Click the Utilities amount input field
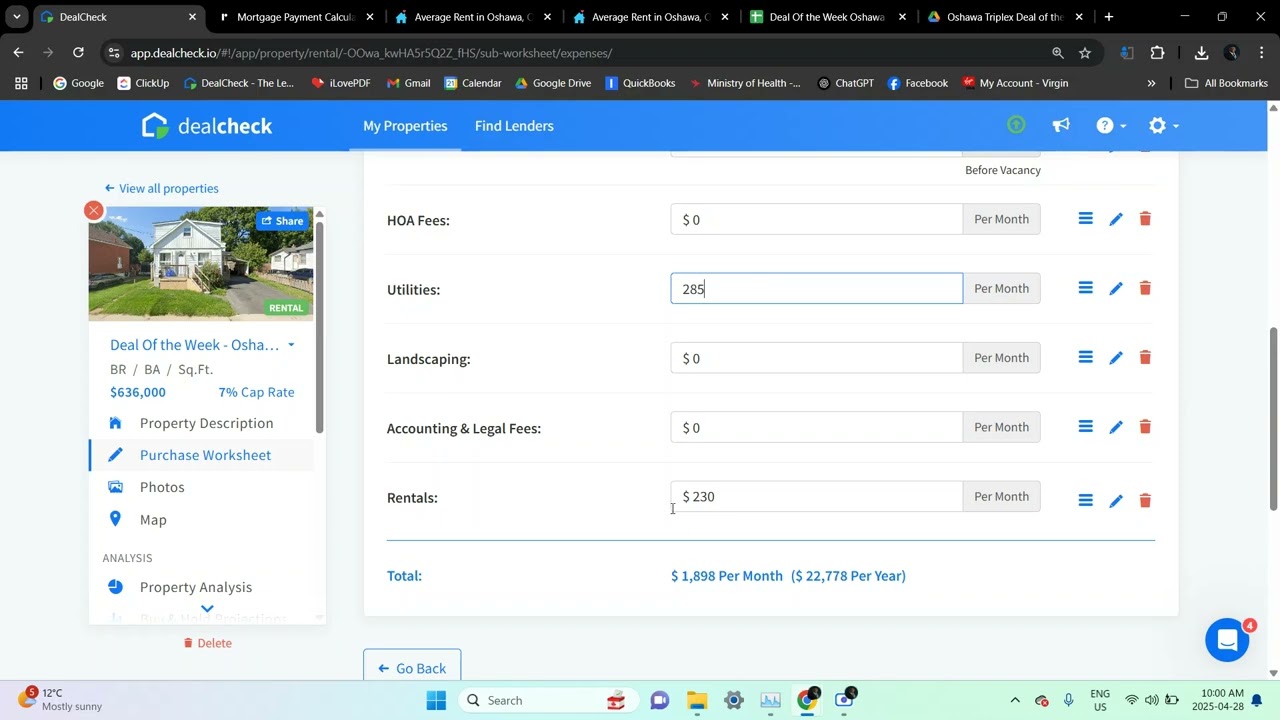 (817, 288)
